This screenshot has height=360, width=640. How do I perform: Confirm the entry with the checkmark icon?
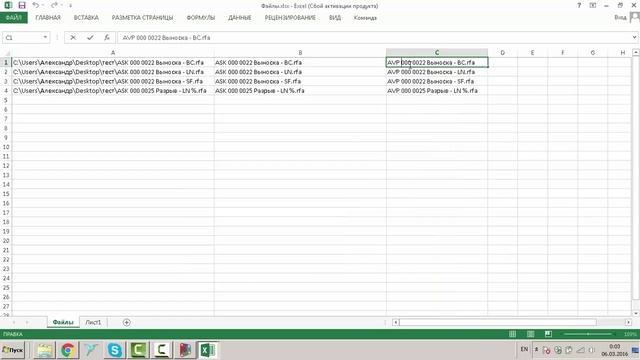(x=90, y=38)
